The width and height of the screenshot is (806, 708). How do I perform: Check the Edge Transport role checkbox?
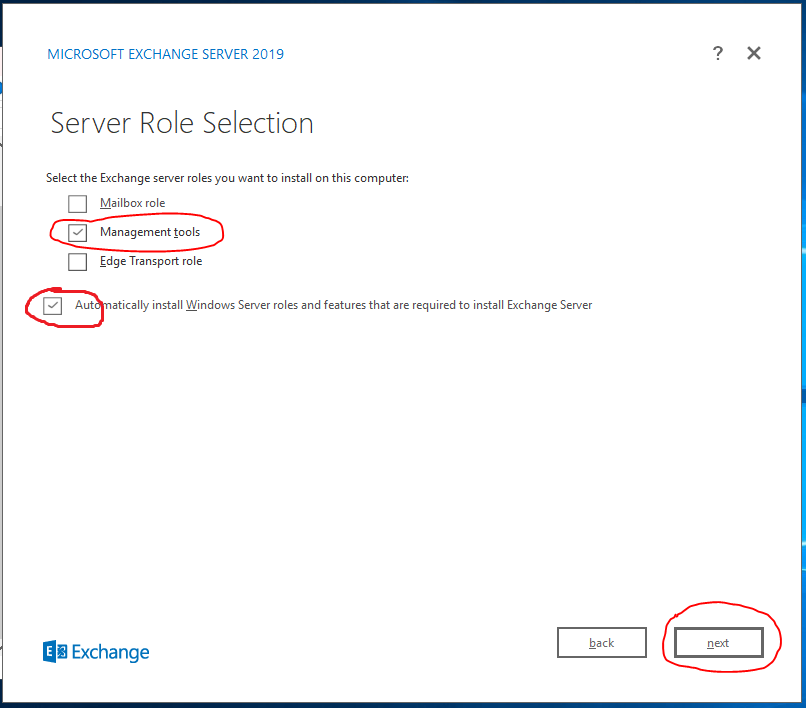(x=77, y=261)
